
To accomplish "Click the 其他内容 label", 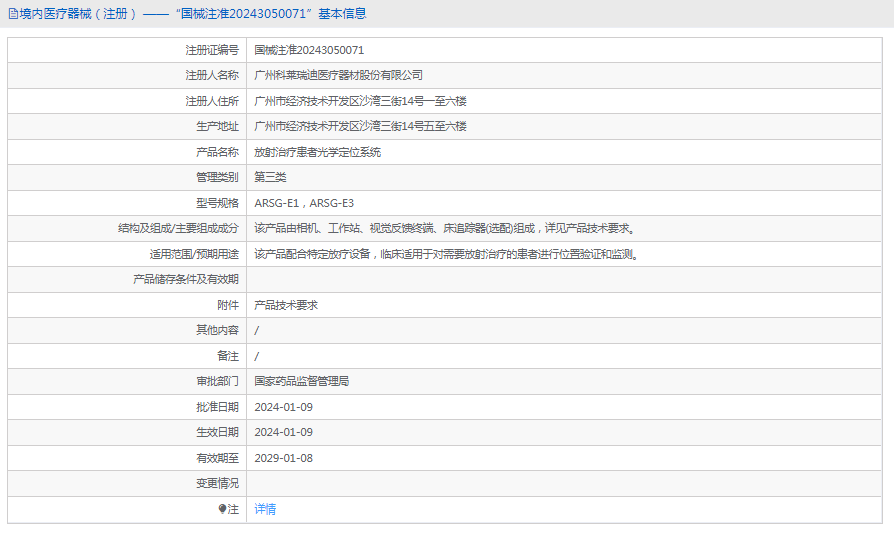I will 217,330.
